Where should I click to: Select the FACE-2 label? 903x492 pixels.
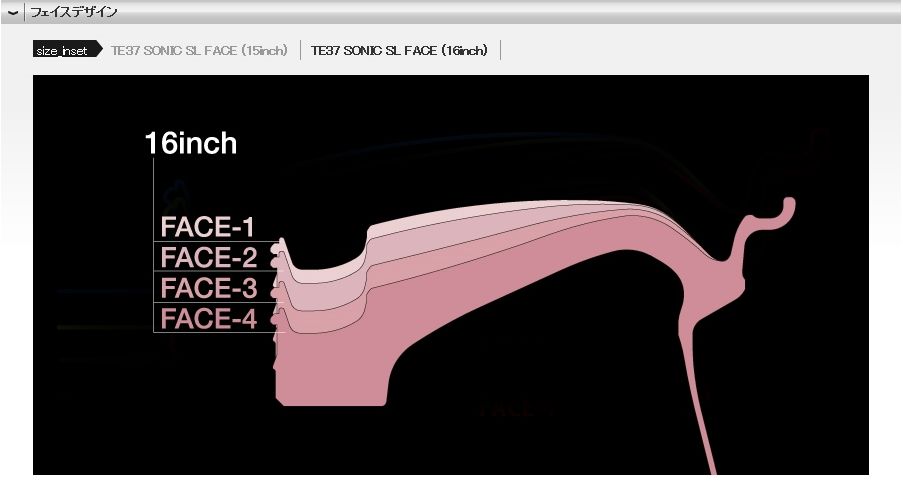click(208, 257)
